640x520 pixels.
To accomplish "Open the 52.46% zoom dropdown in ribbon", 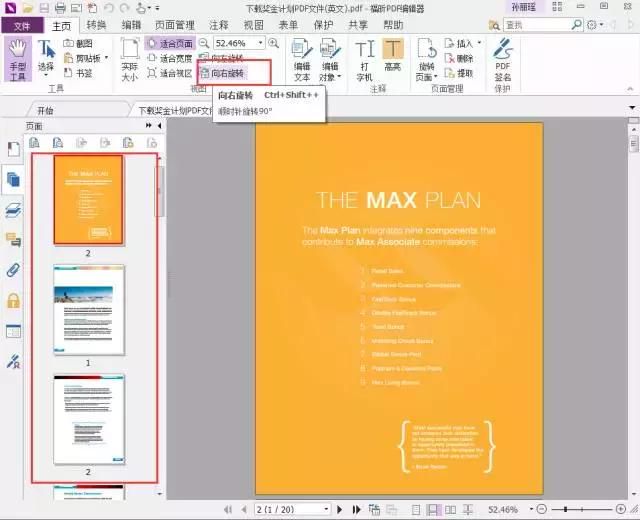I will point(260,43).
